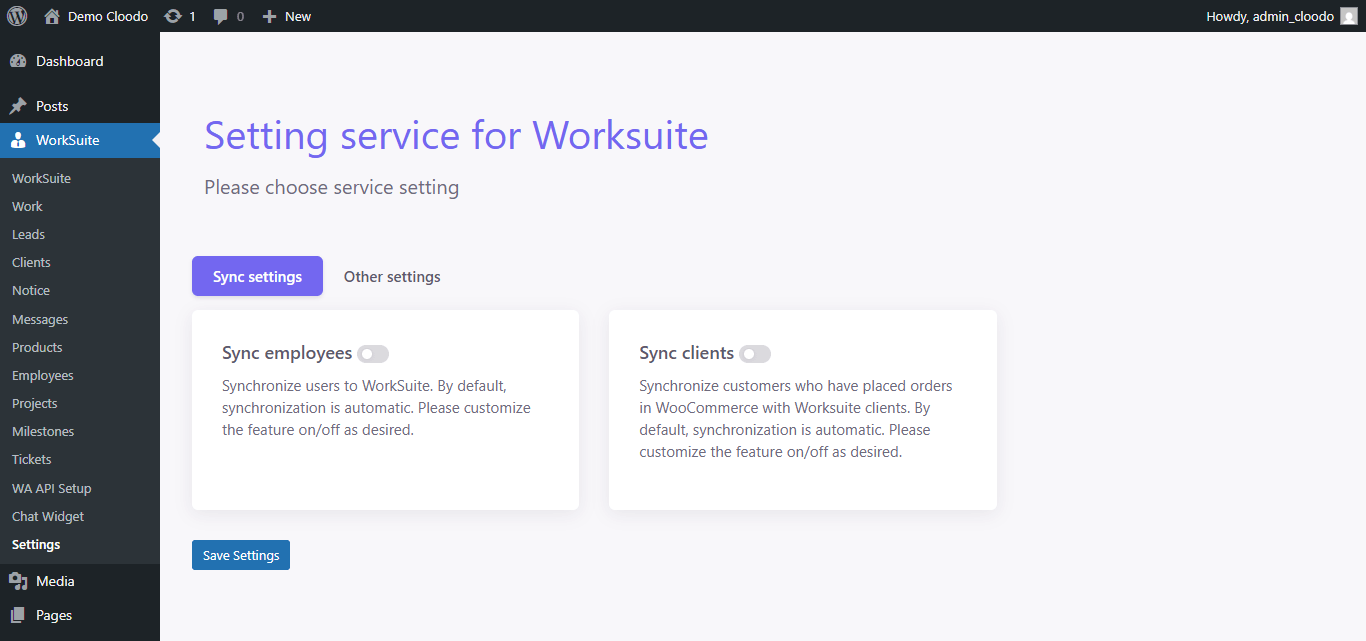Viewport: 1366px width, 641px height.
Task: Switch to the Other settings tab
Action: coord(392,276)
